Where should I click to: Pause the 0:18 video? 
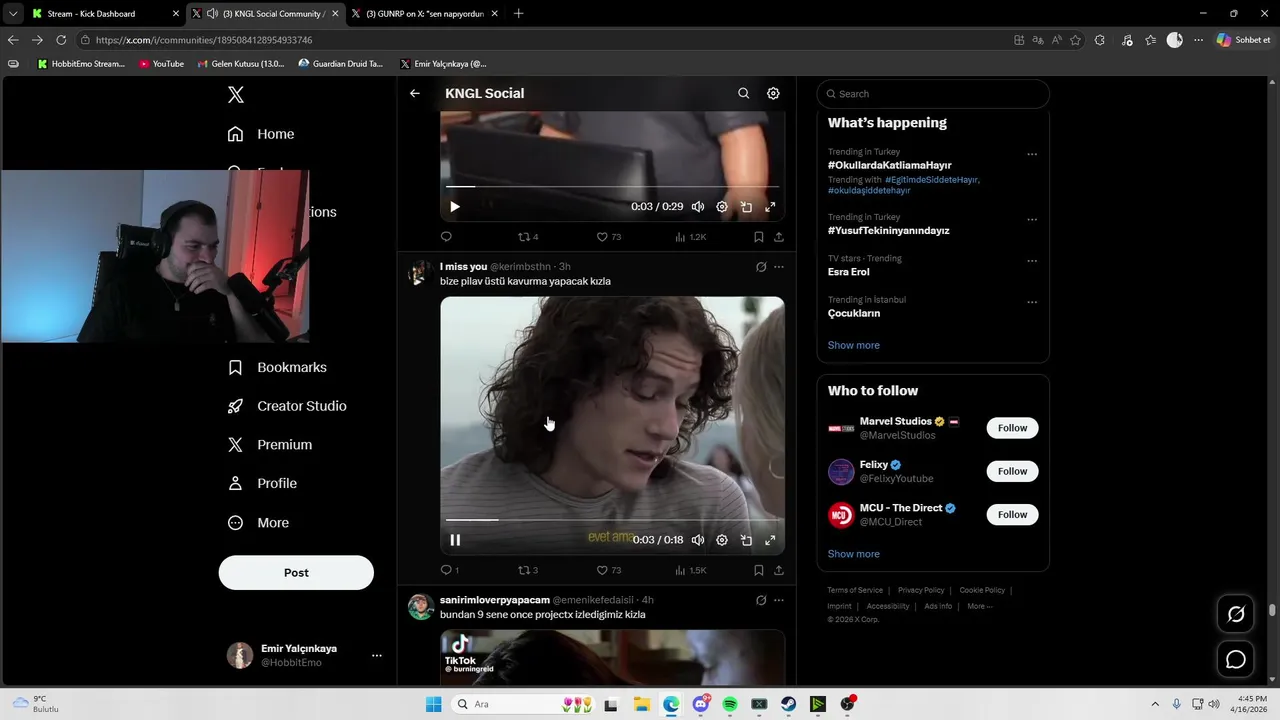[x=455, y=540]
